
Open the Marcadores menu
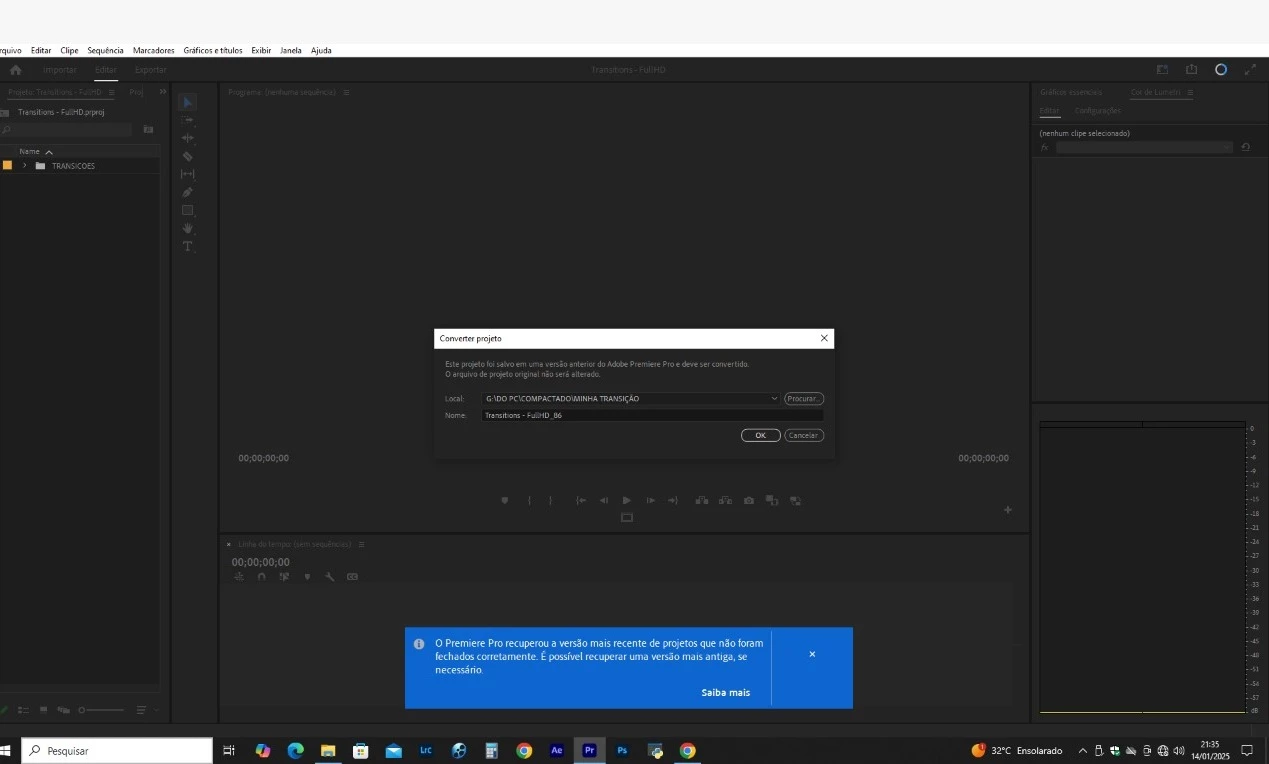[x=153, y=50]
